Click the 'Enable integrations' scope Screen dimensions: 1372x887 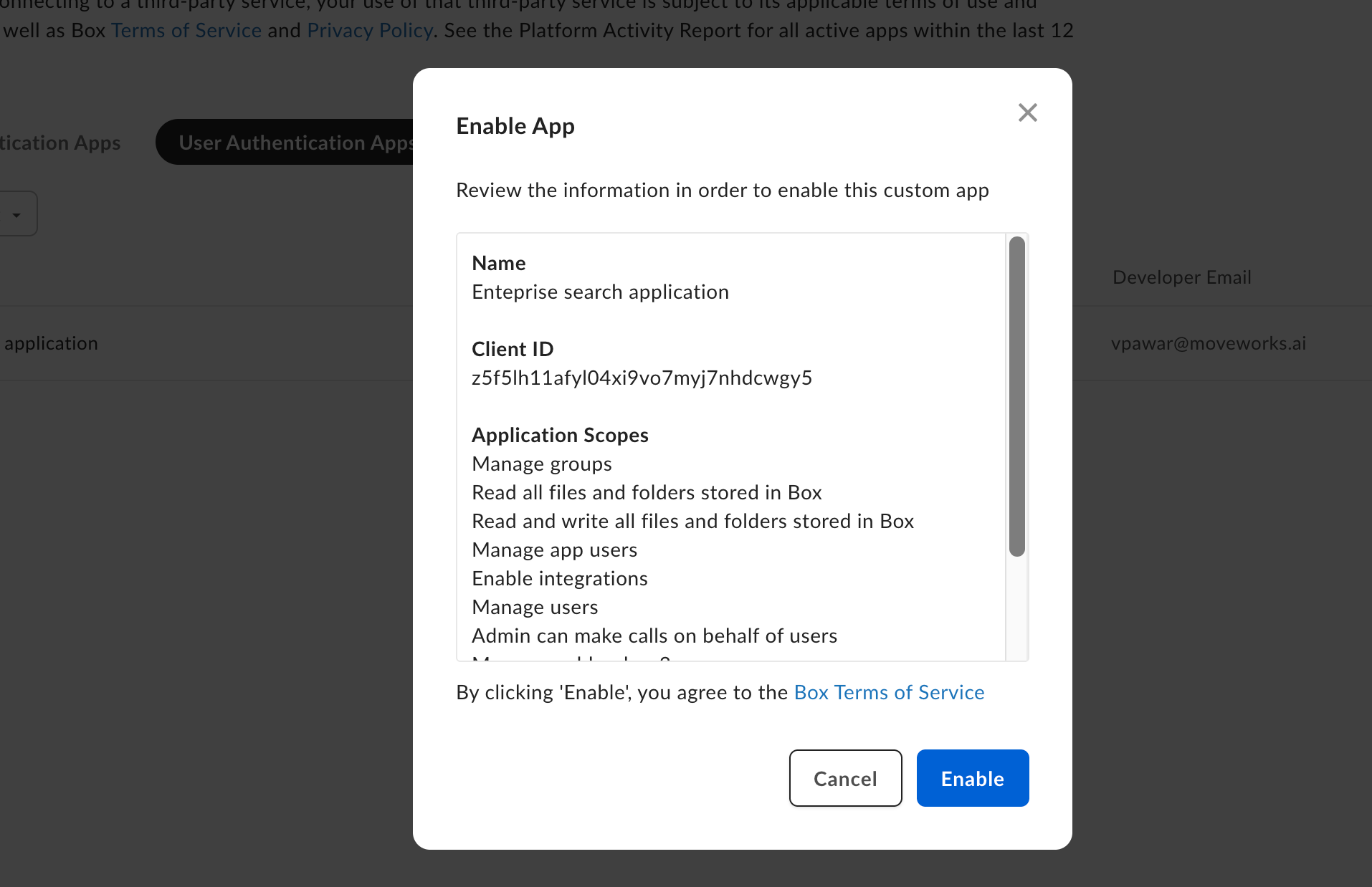tap(559, 578)
